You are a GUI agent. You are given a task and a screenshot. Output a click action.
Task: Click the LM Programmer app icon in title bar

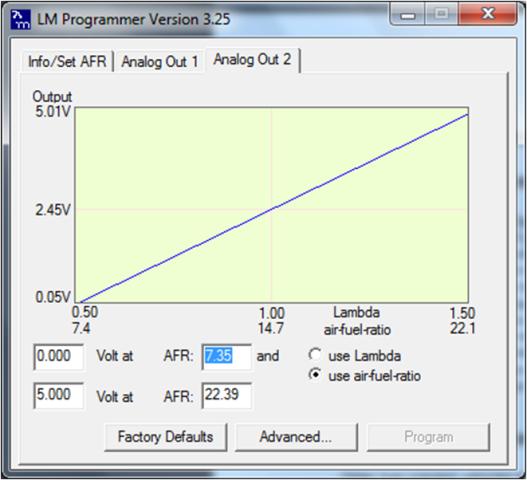pos(21,19)
